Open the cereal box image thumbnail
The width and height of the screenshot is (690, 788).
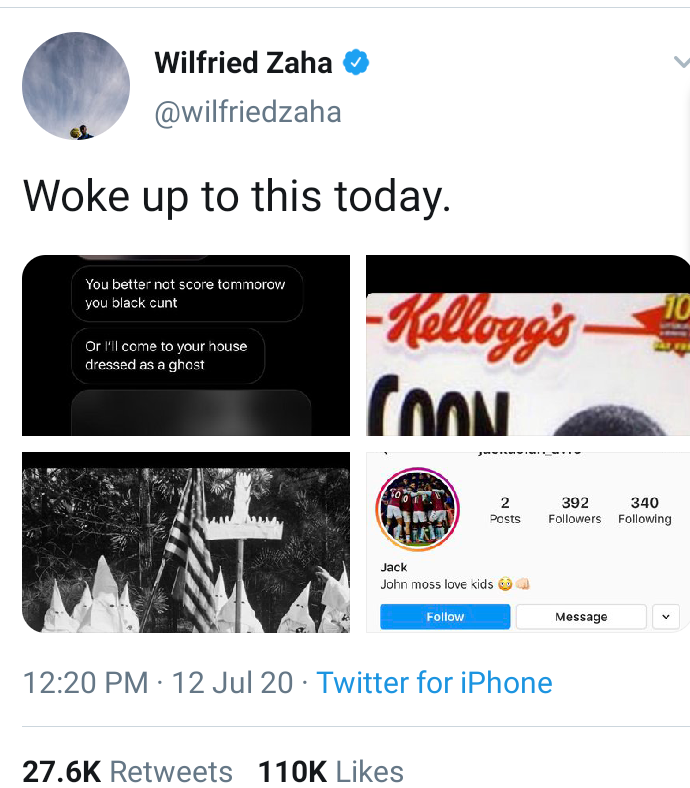click(528, 345)
